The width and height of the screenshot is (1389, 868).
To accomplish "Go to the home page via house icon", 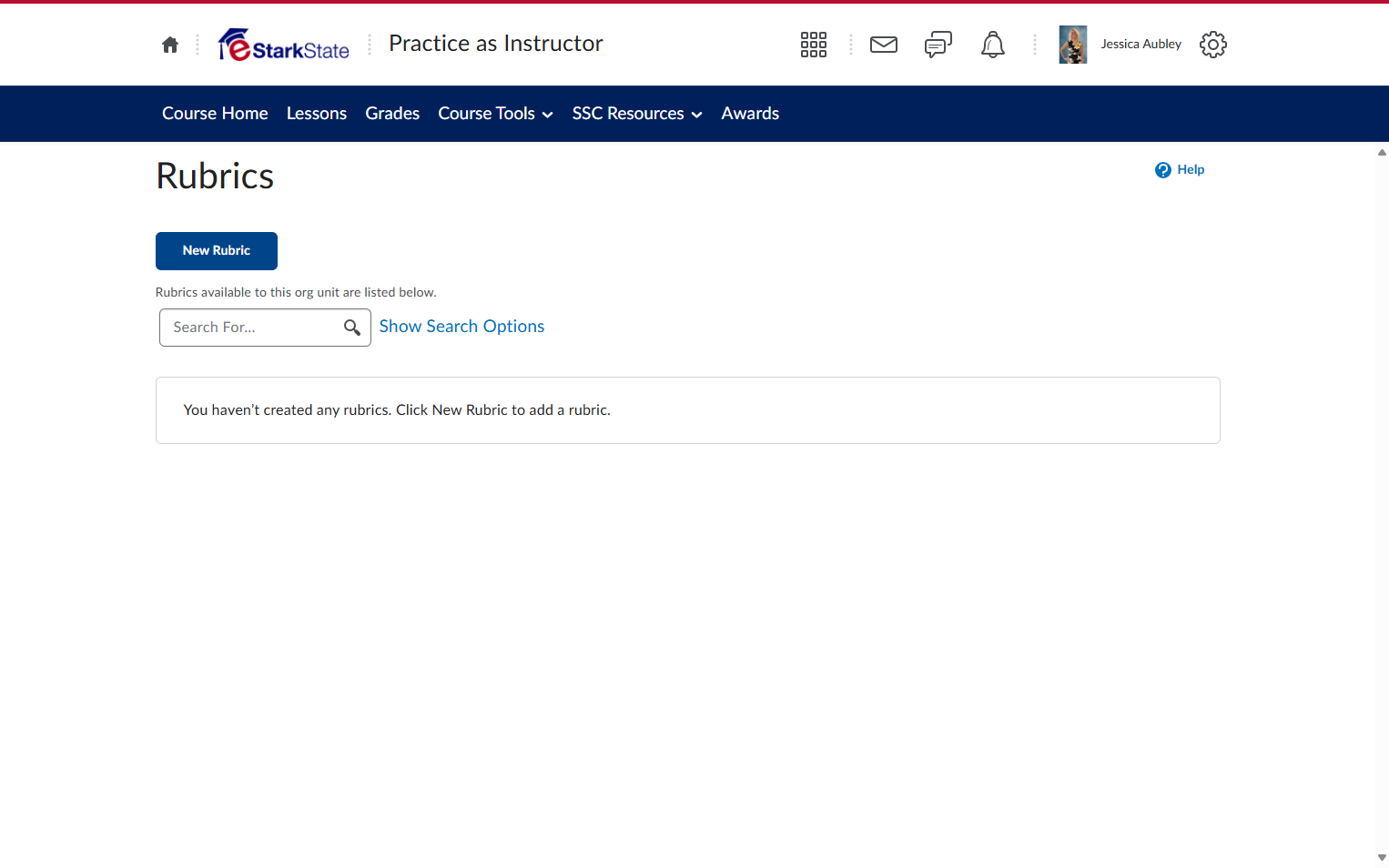I will tap(170, 45).
